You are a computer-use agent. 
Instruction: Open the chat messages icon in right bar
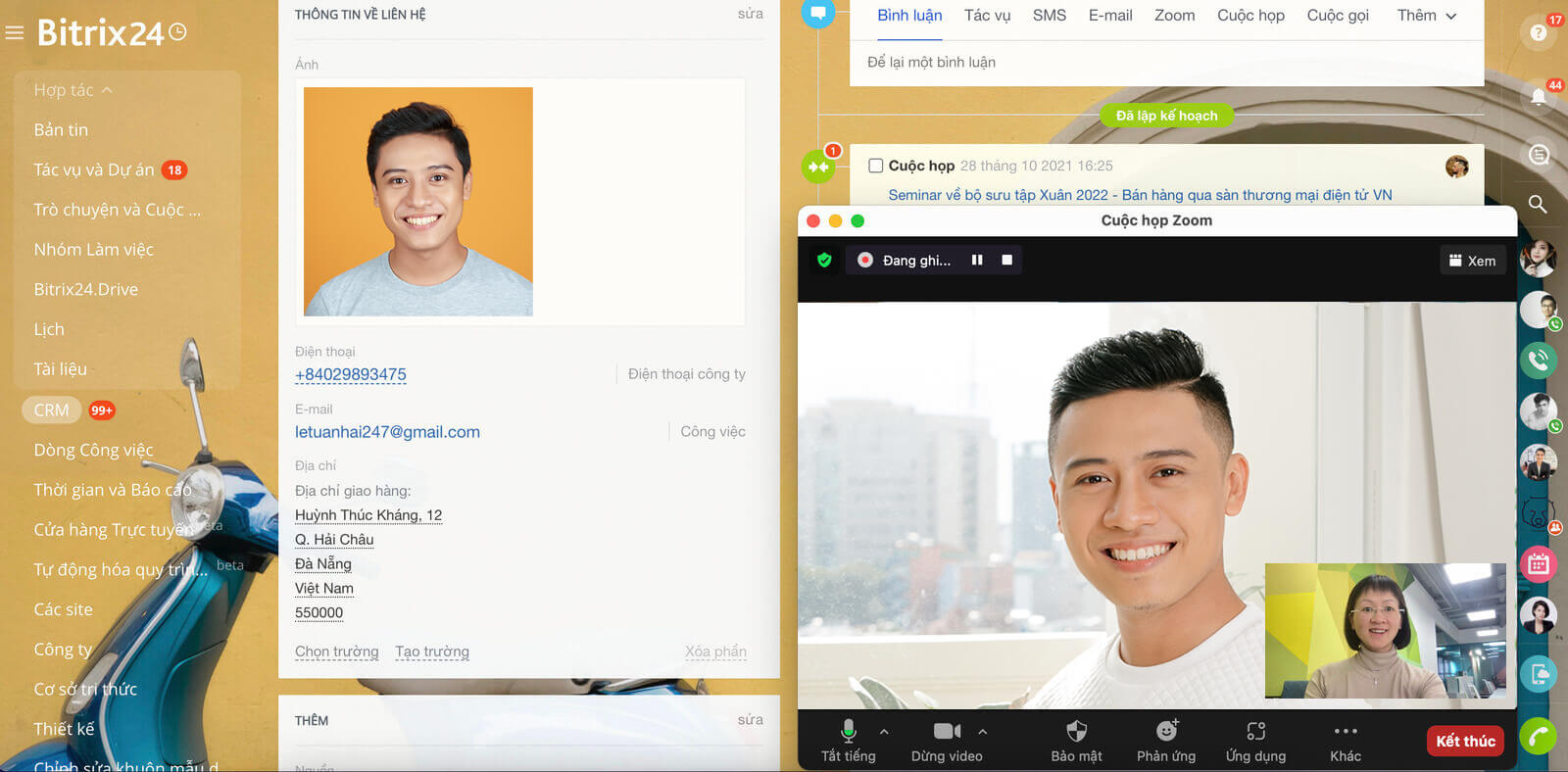point(1539,154)
